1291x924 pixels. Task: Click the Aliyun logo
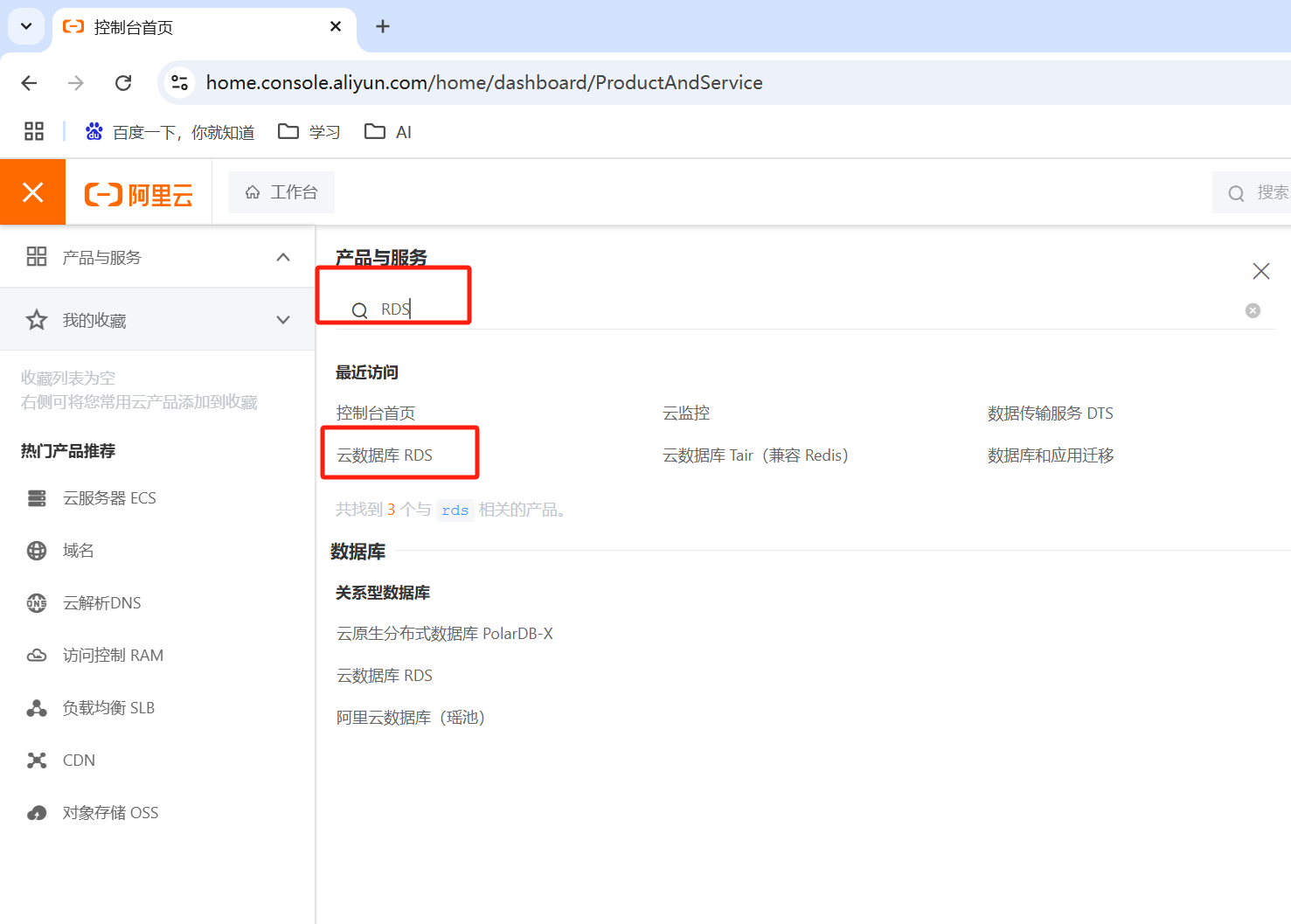(x=138, y=194)
